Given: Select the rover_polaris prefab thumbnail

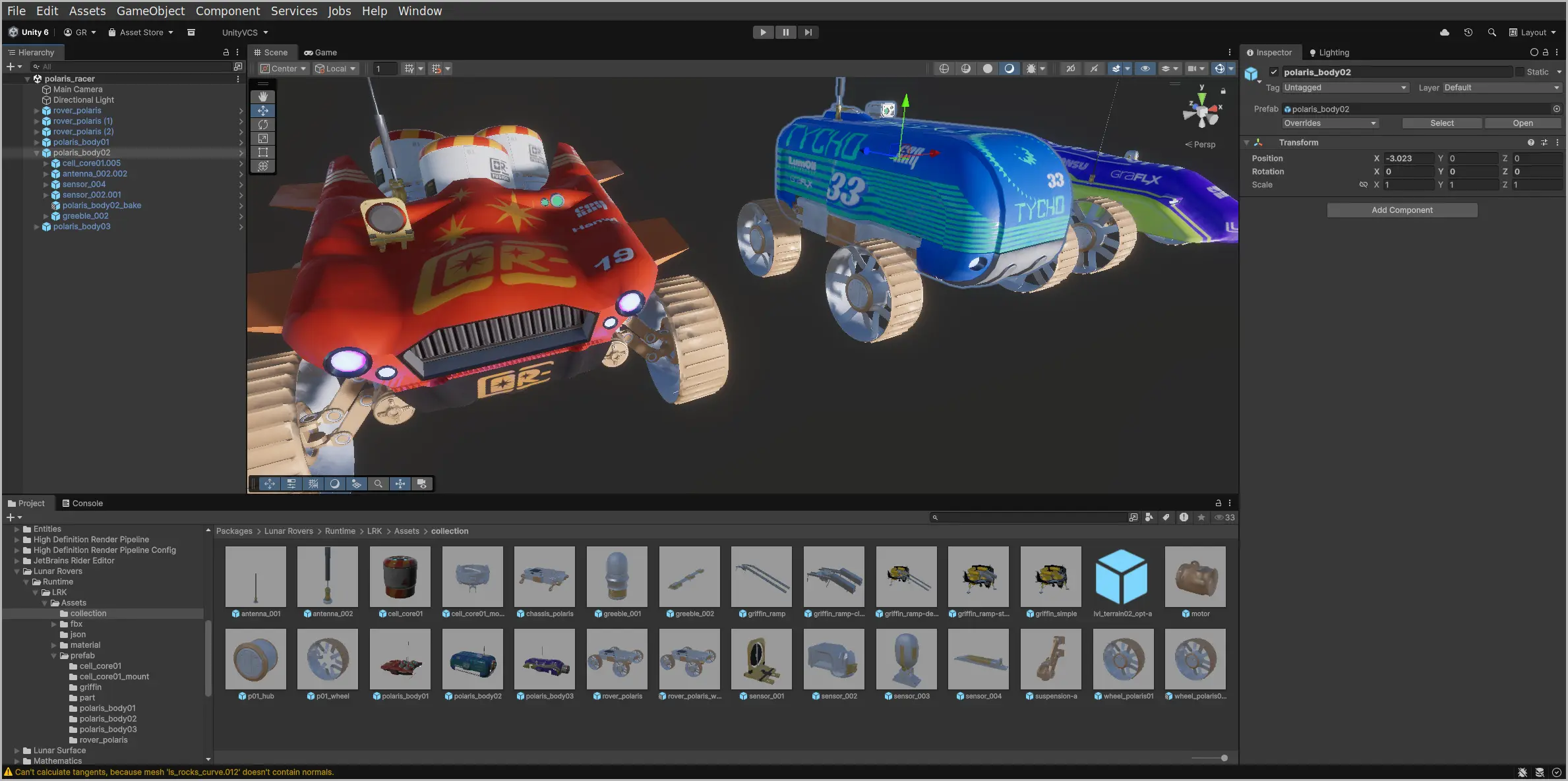Looking at the screenshot, I should (617, 659).
